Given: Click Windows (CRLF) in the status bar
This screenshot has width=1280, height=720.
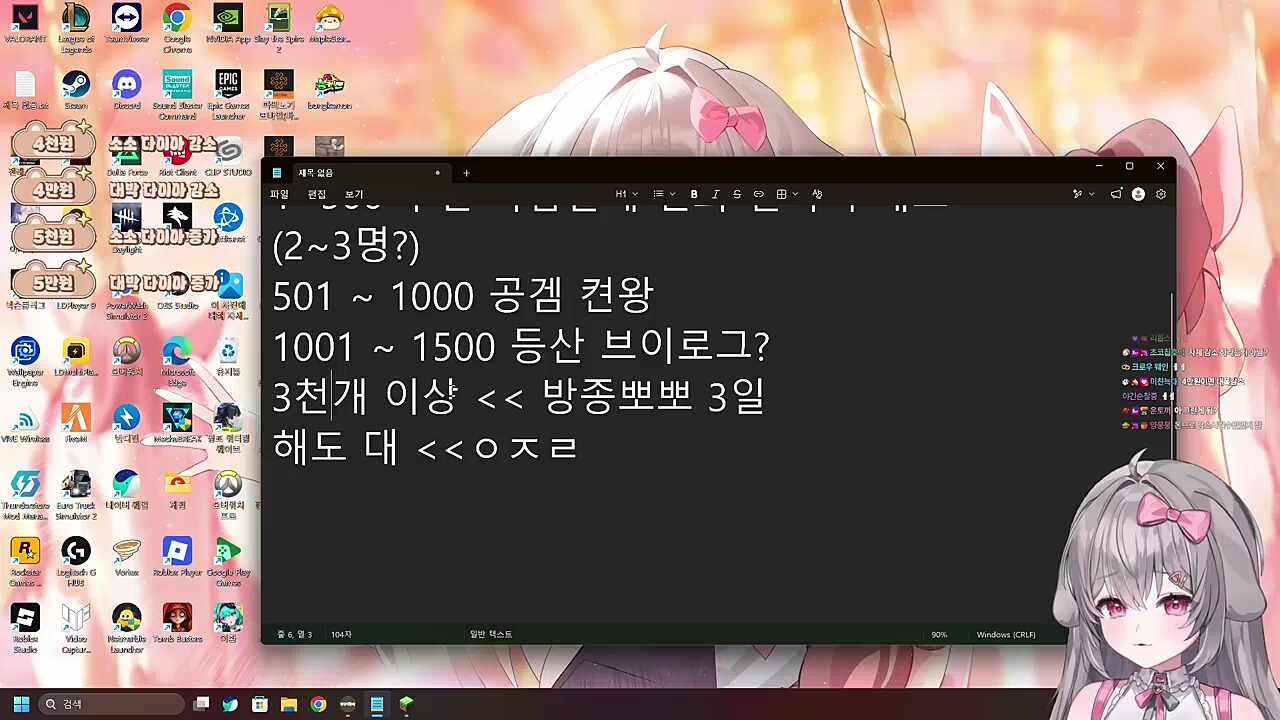Looking at the screenshot, I should [1005, 635].
